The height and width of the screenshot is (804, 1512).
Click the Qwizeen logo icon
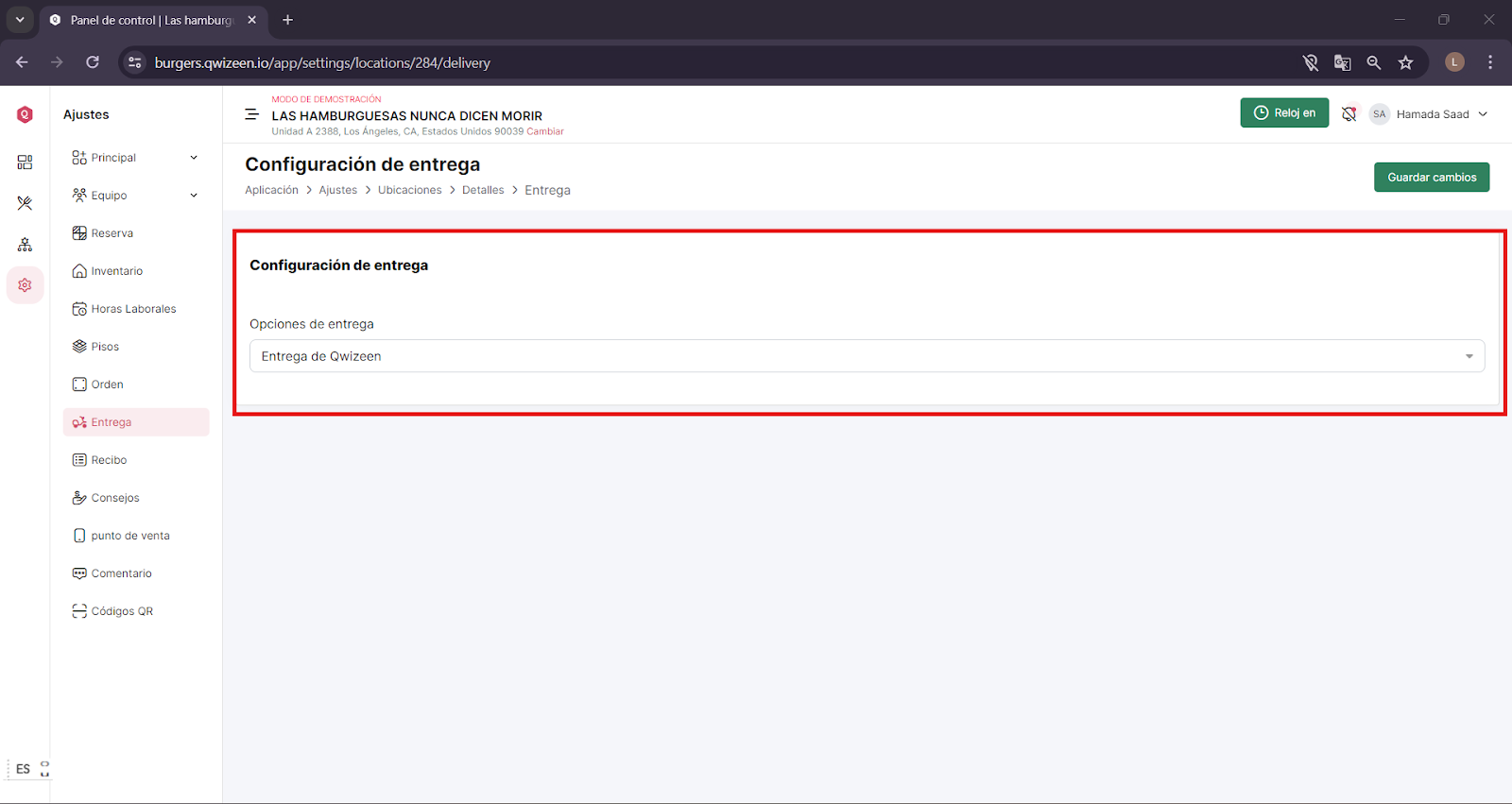25,114
